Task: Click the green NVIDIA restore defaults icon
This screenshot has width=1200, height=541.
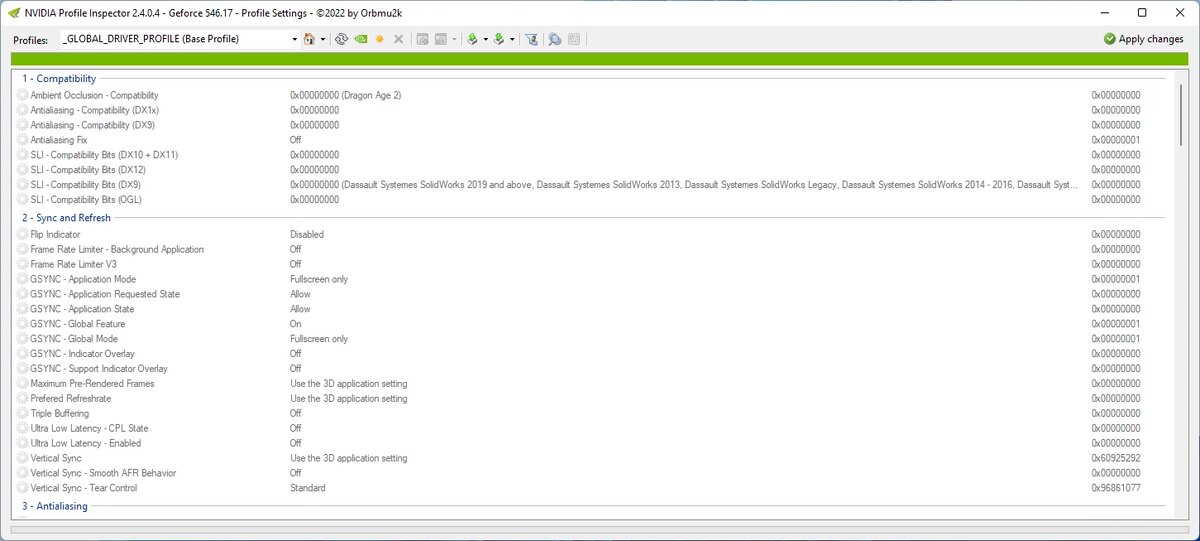Action: click(x=361, y=39)
